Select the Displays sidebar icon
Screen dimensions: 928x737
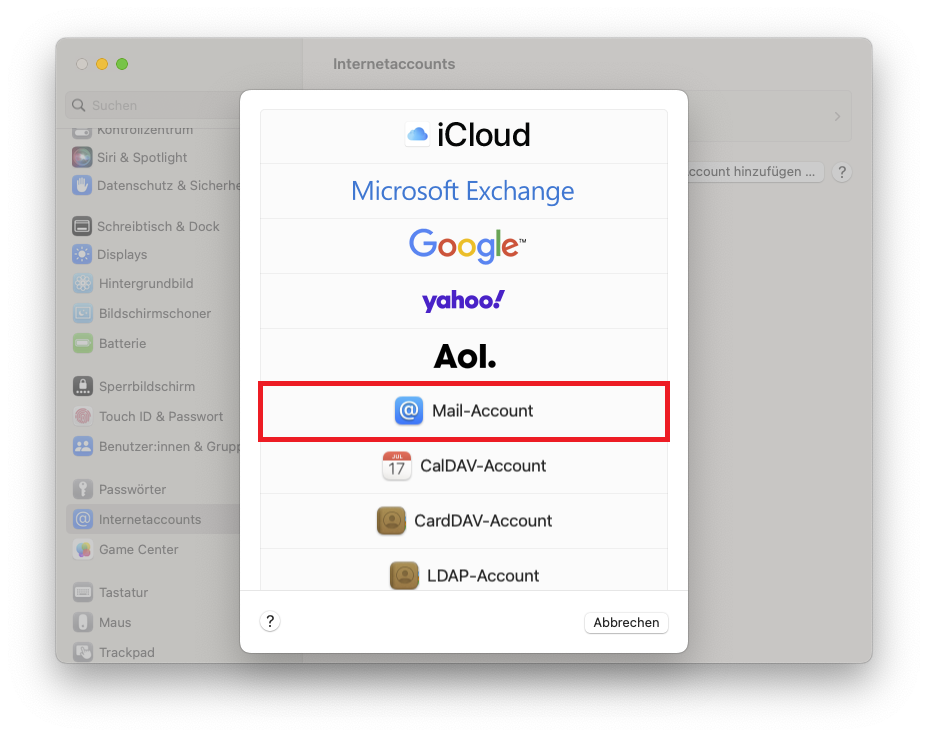pos(83,254)
